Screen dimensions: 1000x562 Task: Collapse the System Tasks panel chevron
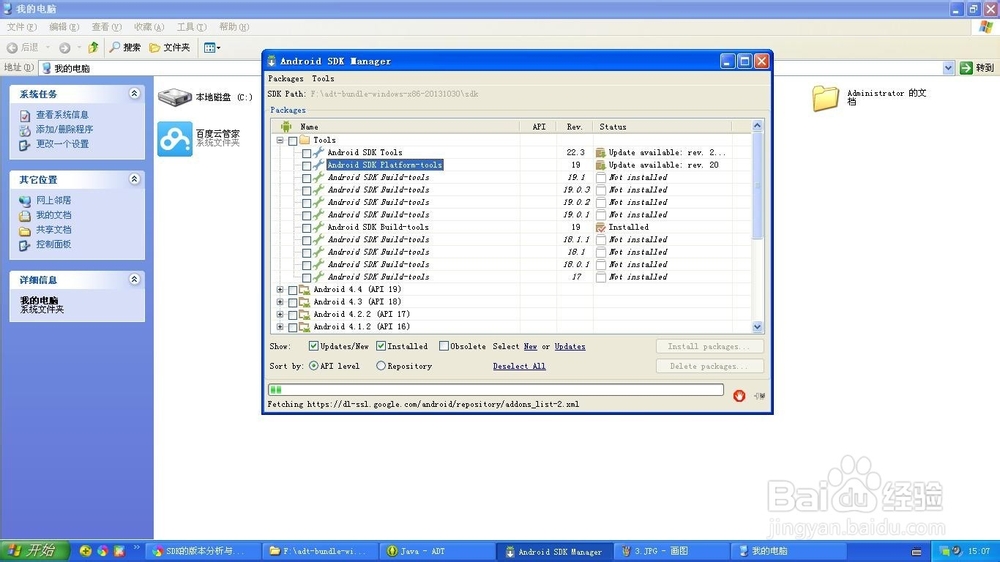coord(134,93)
